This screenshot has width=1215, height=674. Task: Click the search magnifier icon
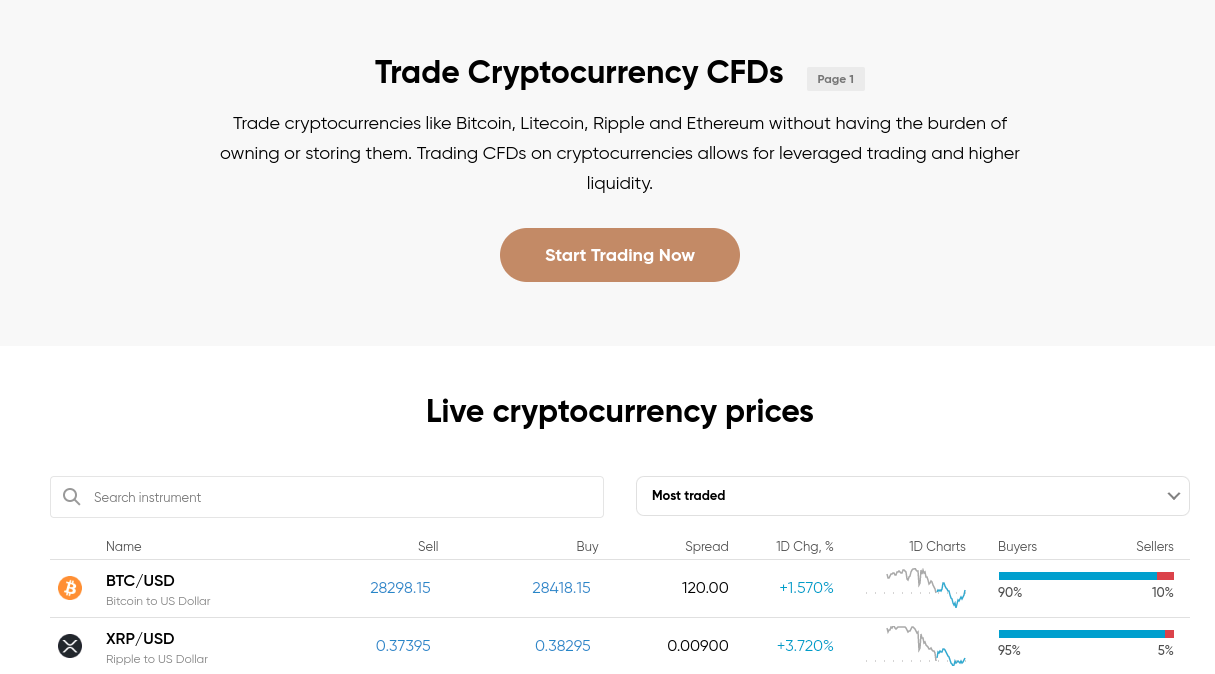point(71,497)
